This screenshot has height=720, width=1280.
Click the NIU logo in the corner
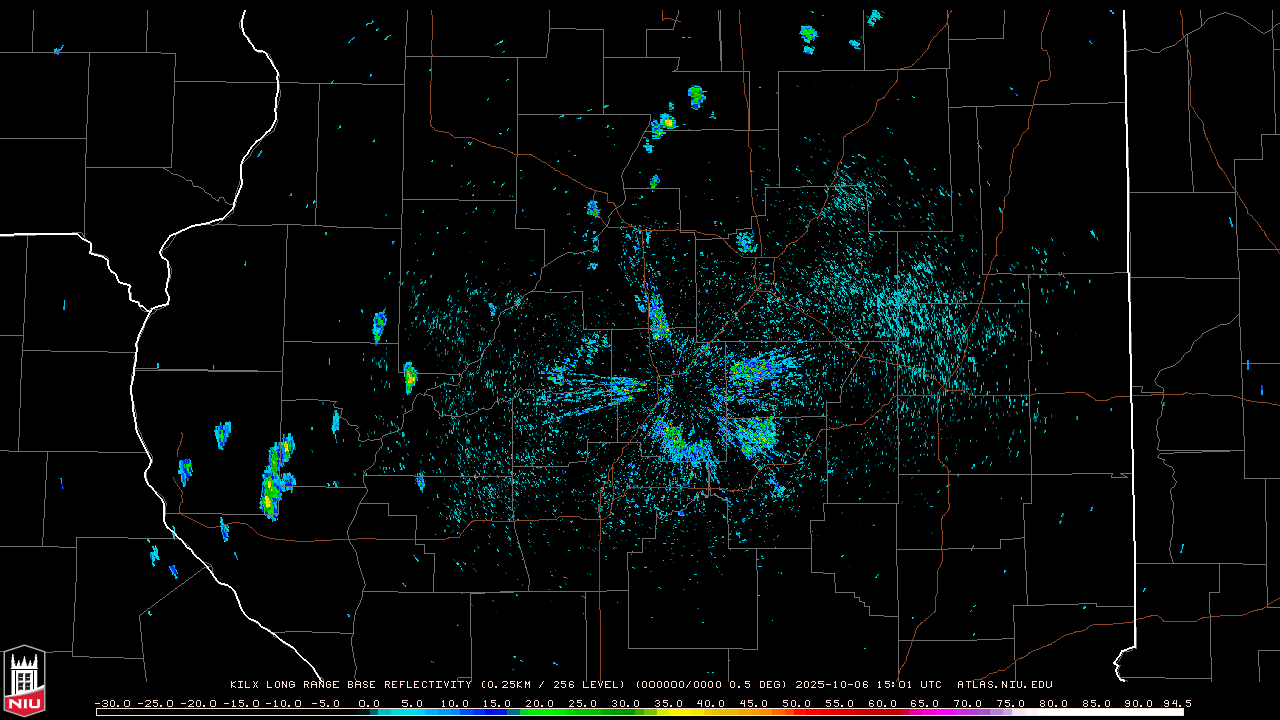(x=24, y=682)
